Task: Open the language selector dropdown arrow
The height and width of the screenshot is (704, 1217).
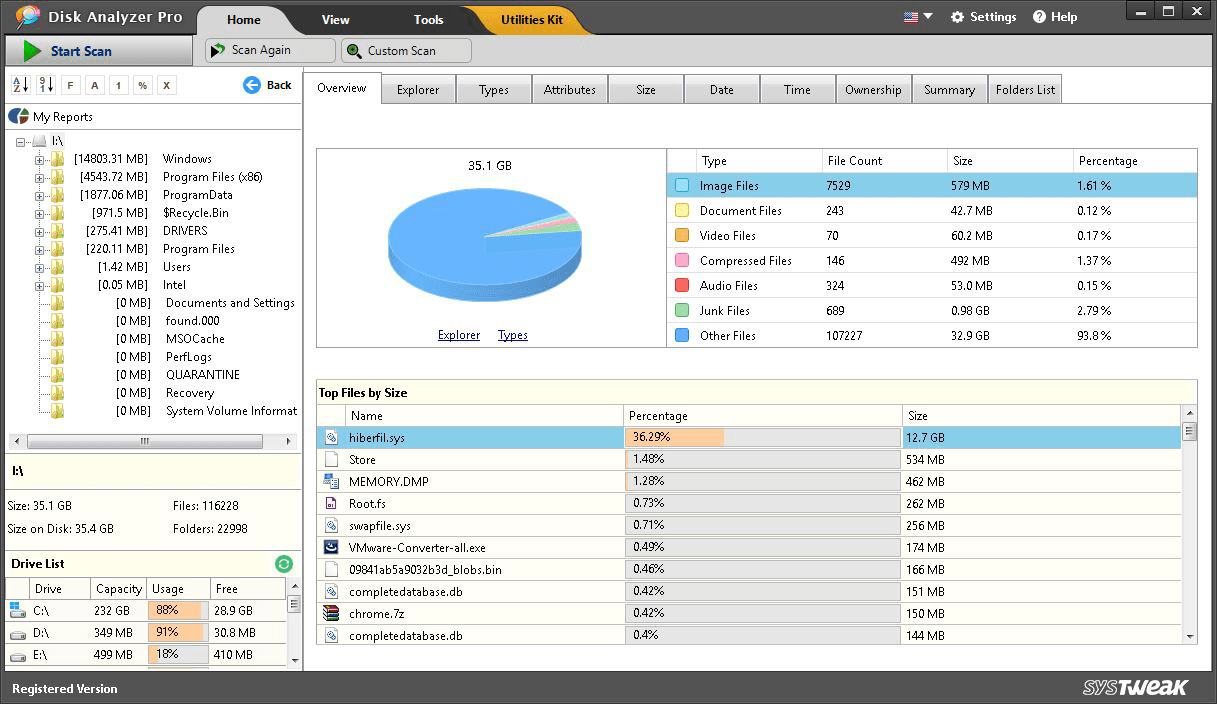Action: pyautogui.click(x=927, y=16)
